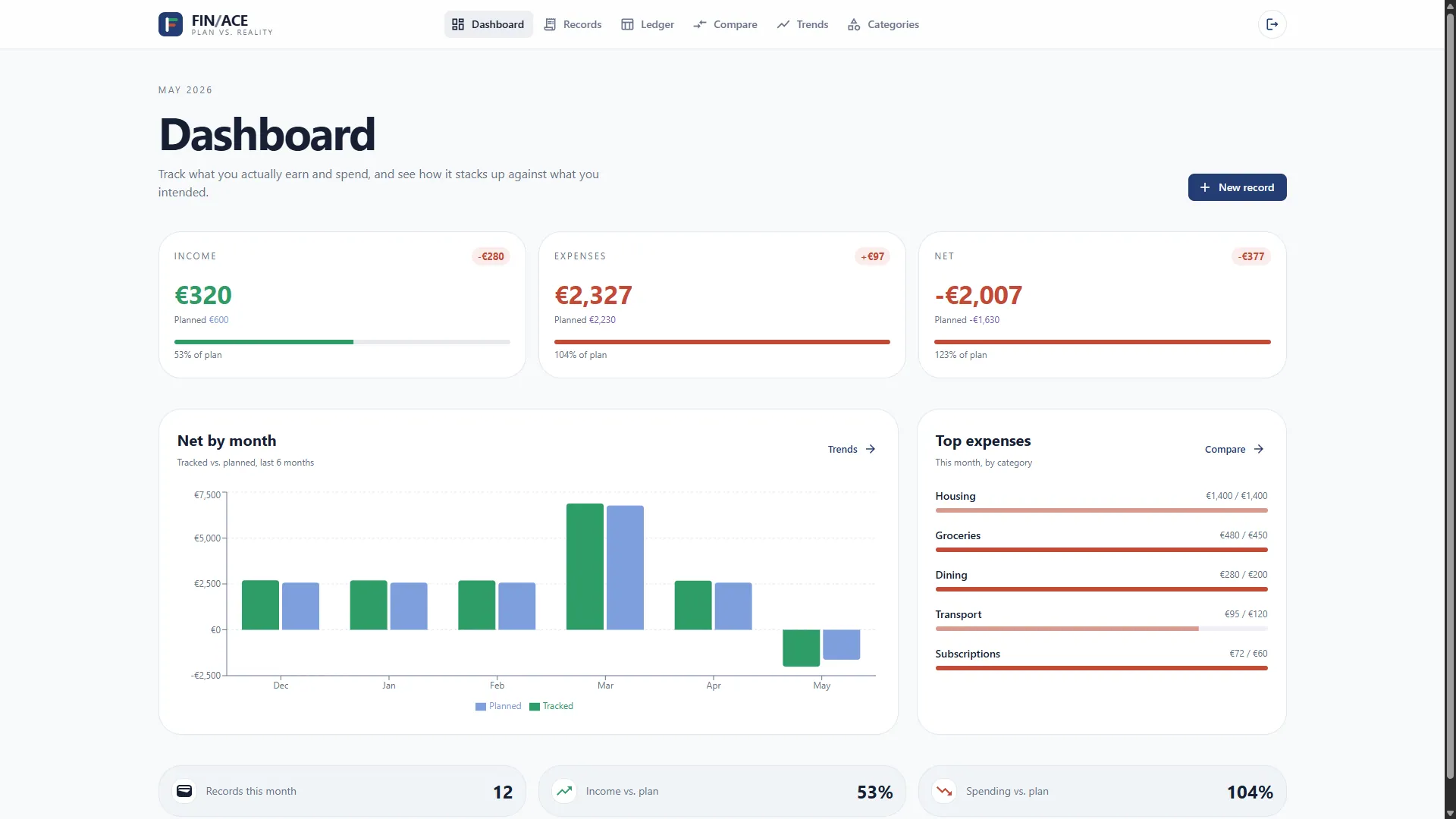Viewport: 1456px width, 819px height.
Task: Open the Records tab
Action: (x=573, y=24)
